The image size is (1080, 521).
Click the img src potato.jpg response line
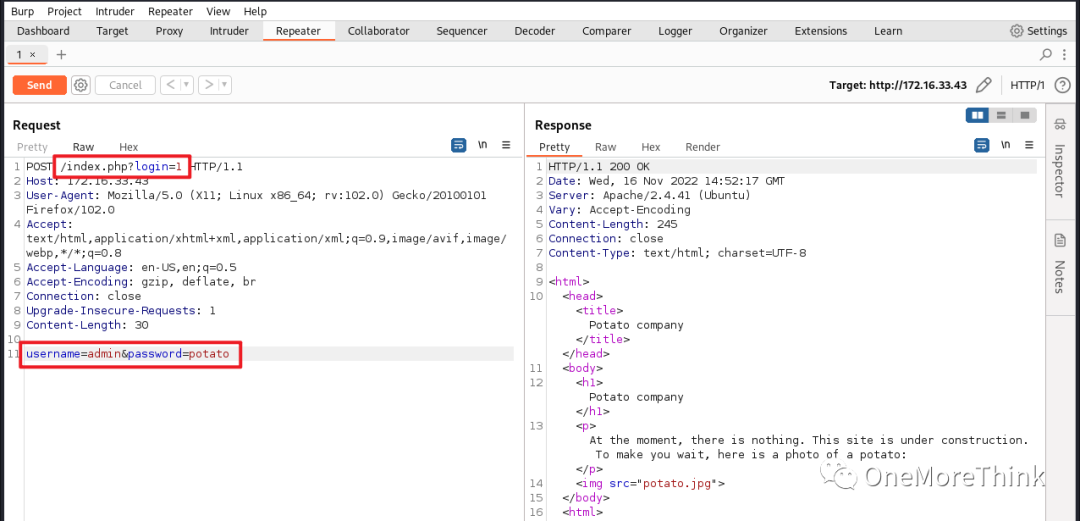[x=650, y=483]
